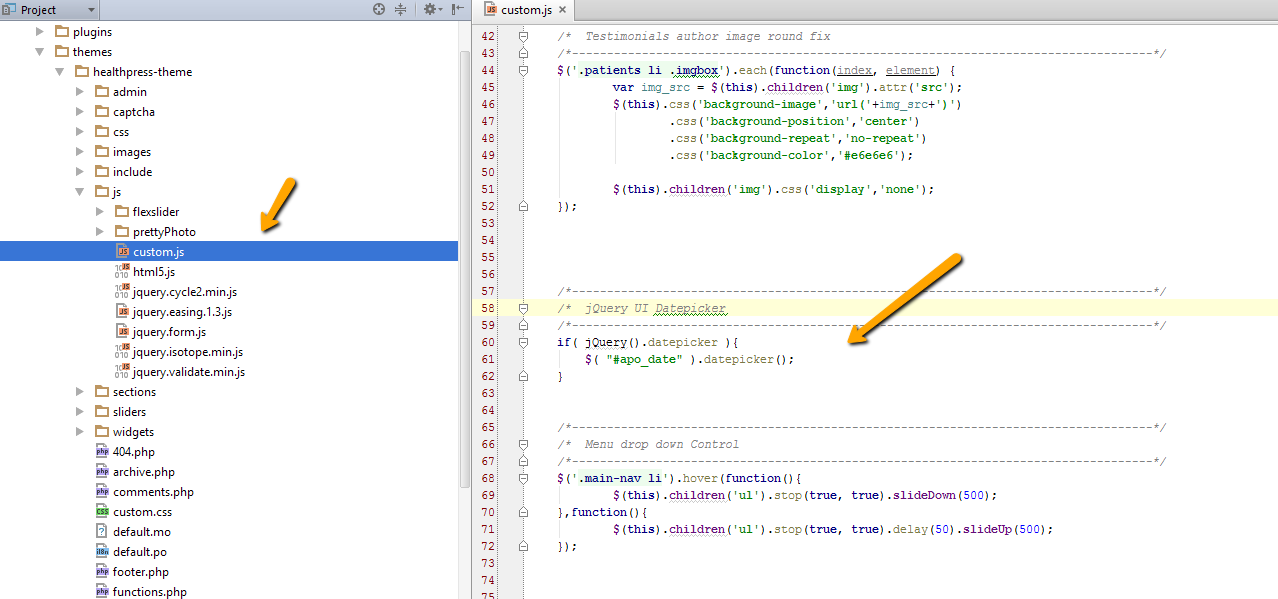
Task: Click the default.po file icon
Action: pyautogui.click(x=102, y=551)
